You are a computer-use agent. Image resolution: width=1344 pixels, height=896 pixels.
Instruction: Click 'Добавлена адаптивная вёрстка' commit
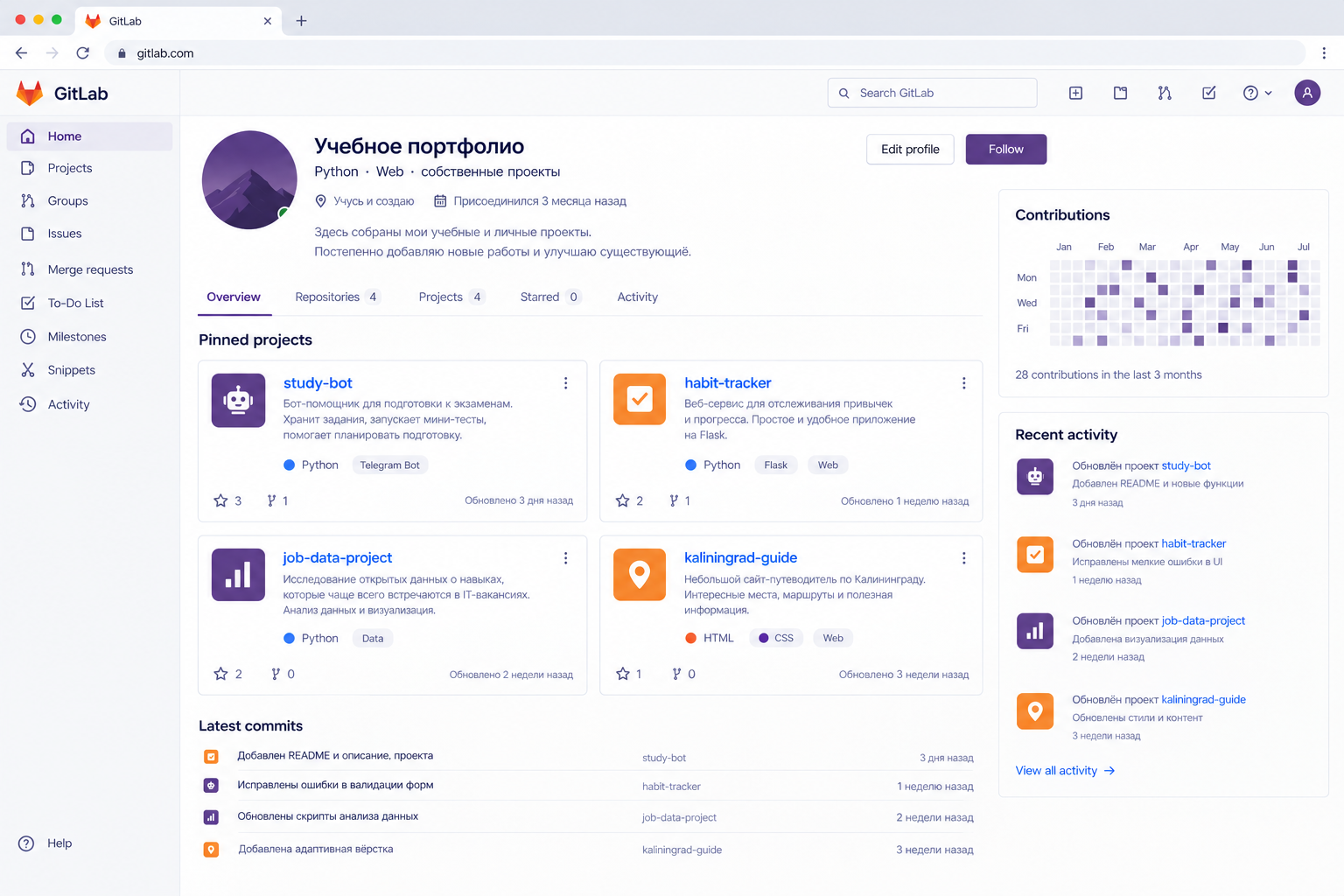click(316, 850)
